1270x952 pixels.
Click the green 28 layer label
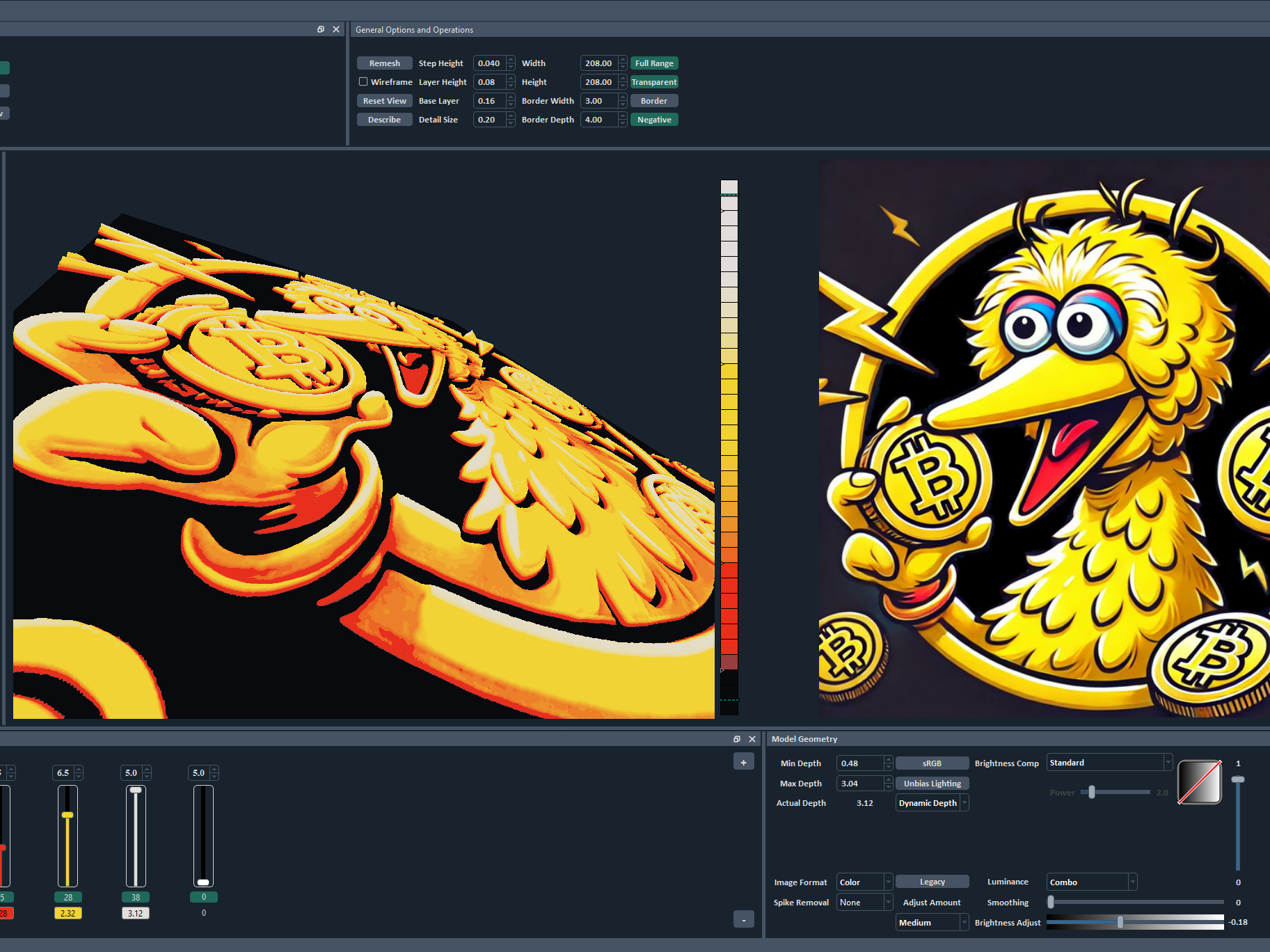point(68,898)
